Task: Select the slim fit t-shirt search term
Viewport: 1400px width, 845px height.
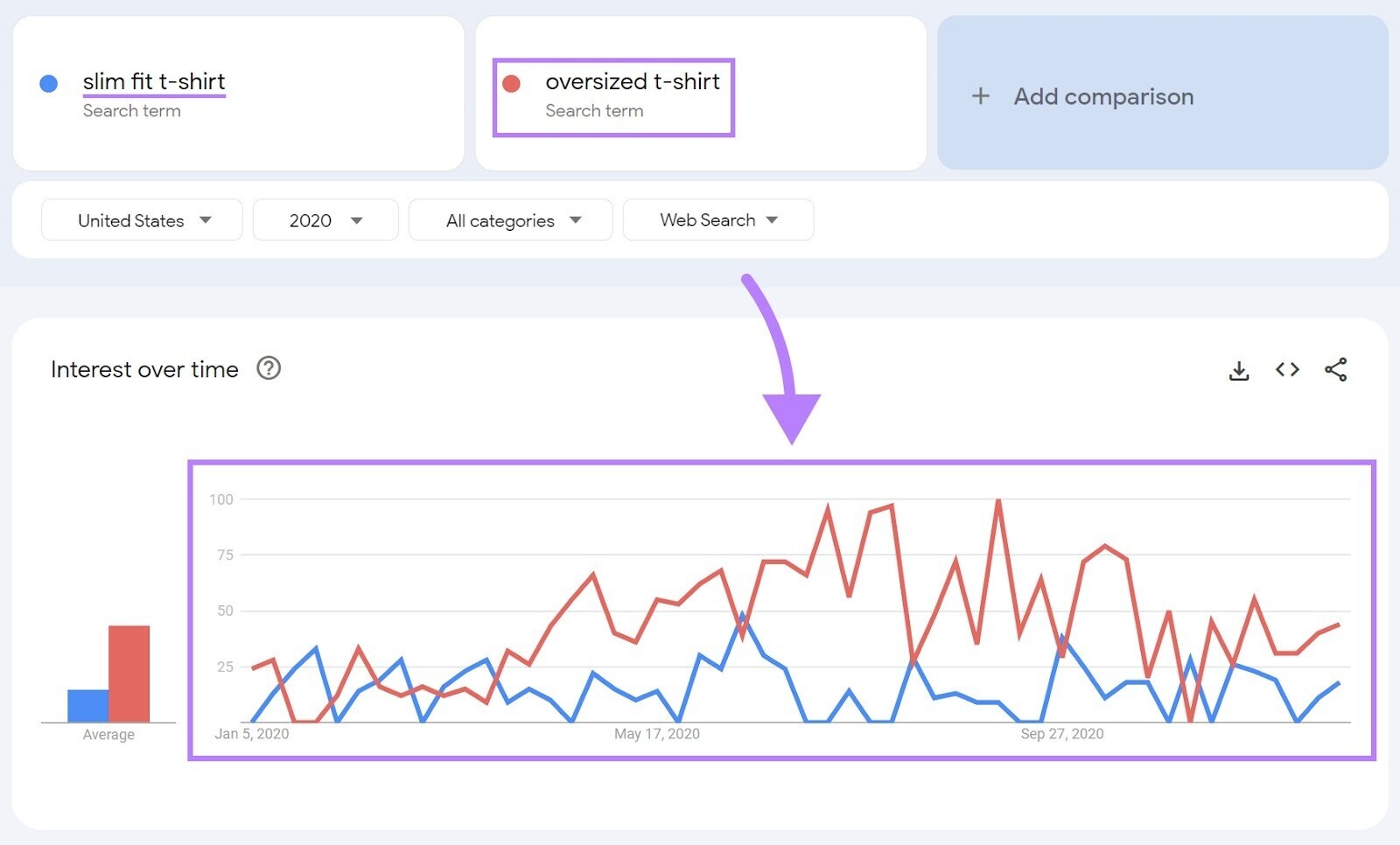Action: (x=154, y=81)
